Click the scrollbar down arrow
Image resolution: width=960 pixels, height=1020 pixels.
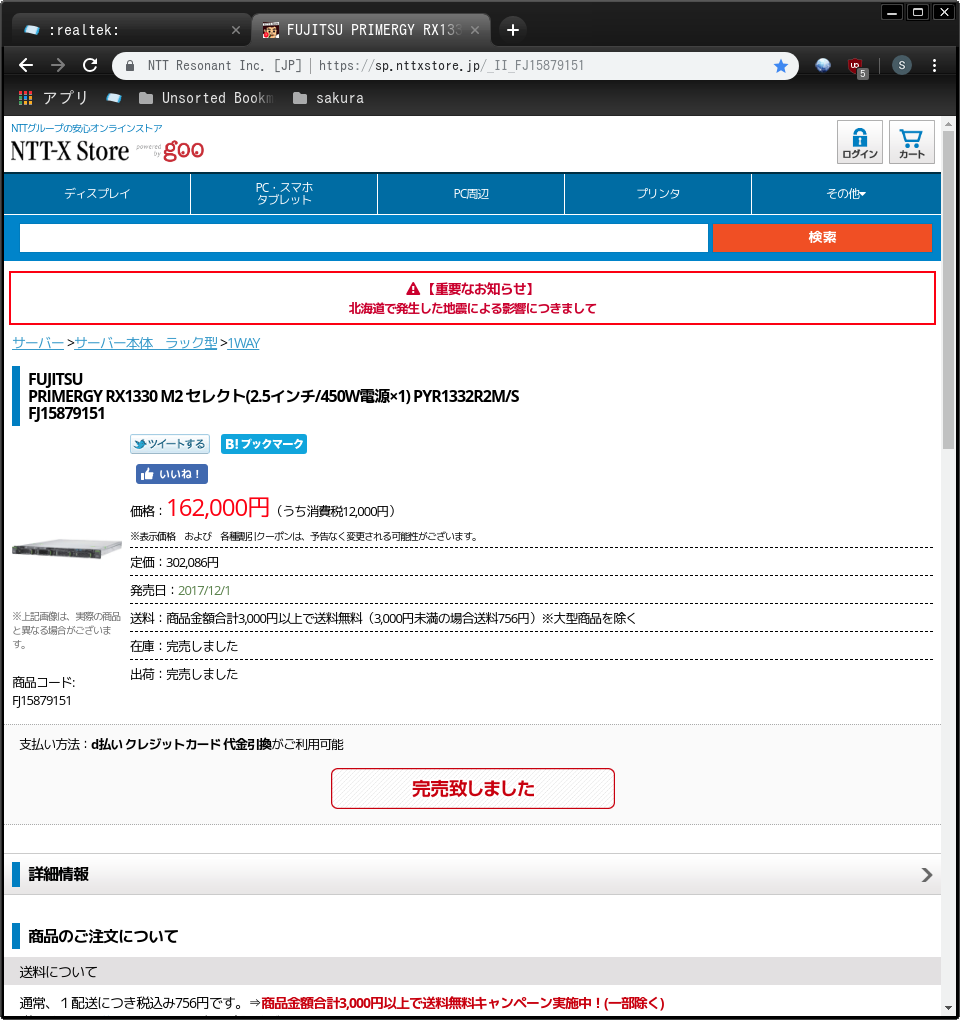coord(948,1008)
